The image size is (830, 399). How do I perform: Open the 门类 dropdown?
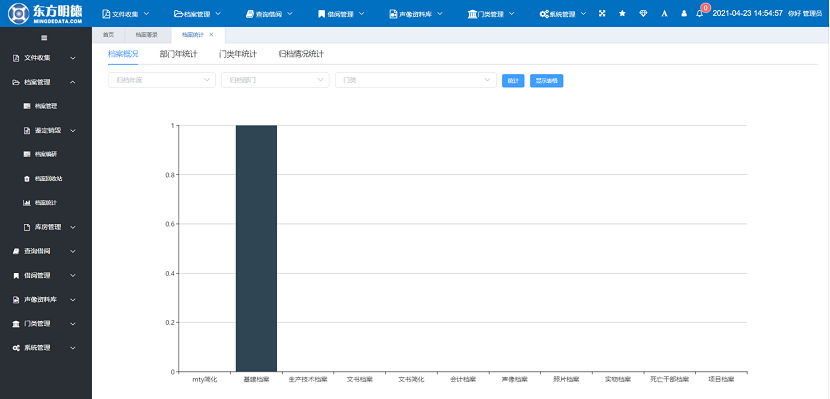[x=416, y=80]
